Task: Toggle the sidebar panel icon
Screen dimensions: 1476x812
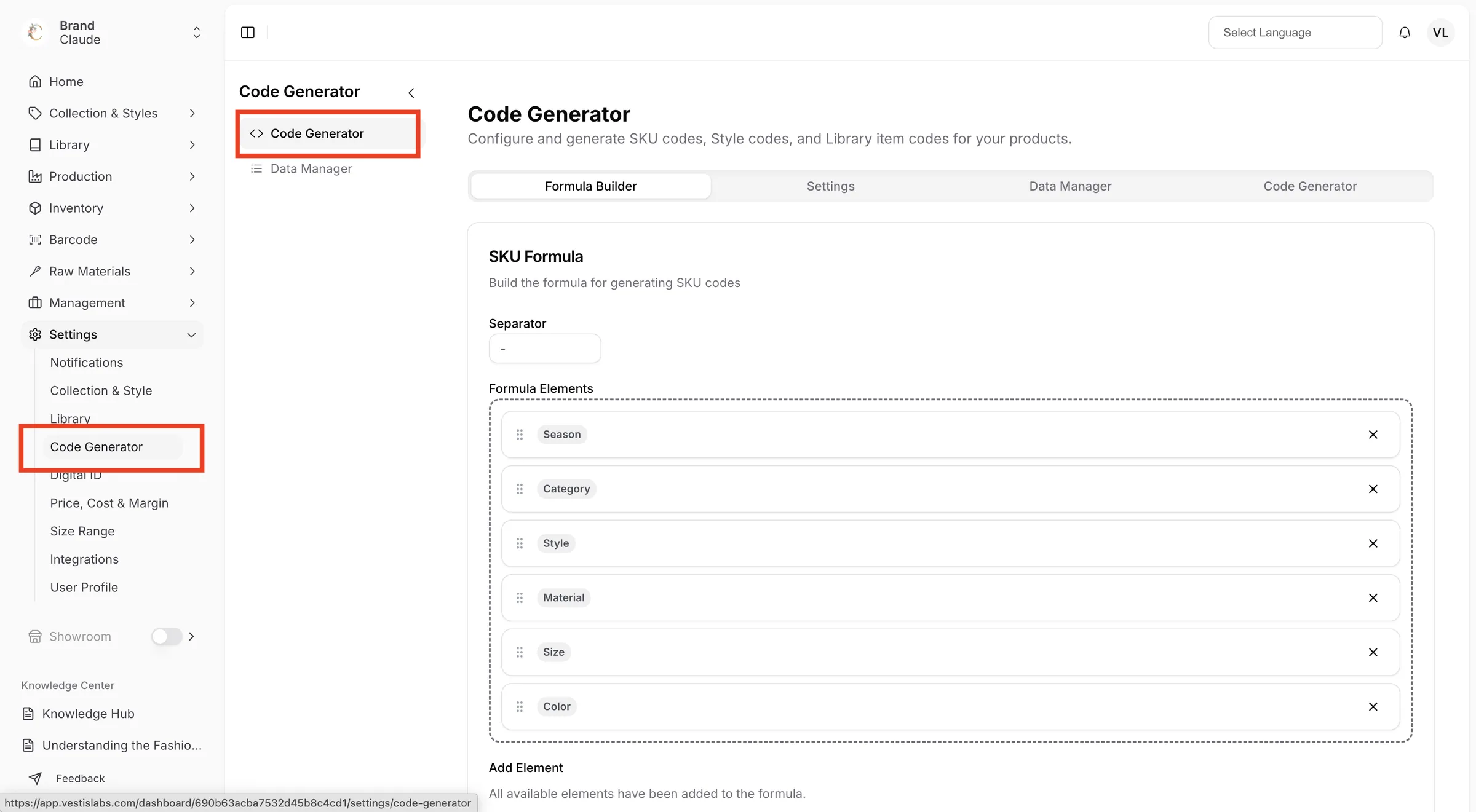Action: point(248,33)
